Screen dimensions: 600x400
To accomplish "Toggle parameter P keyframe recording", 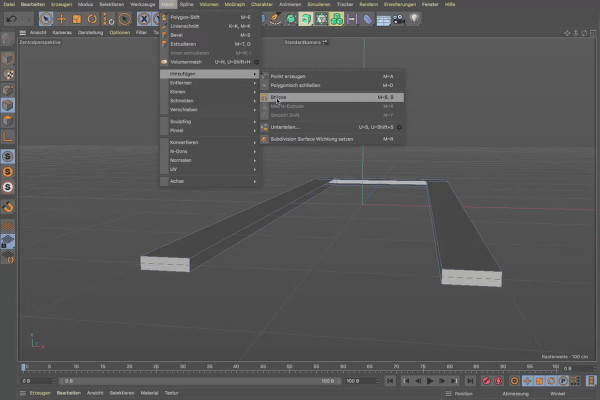I will [x=563, y=381].
